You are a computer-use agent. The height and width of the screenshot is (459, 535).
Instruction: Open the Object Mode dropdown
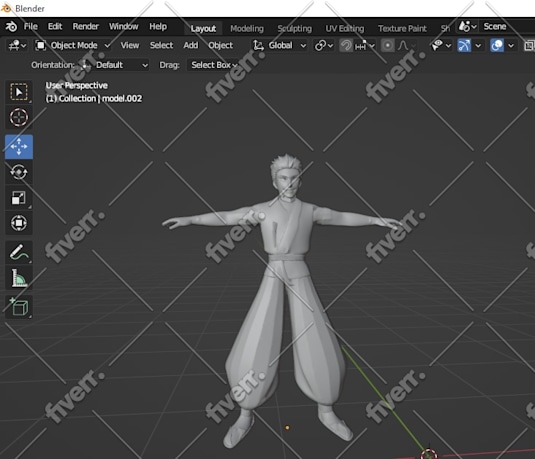(x=73, y=45)
